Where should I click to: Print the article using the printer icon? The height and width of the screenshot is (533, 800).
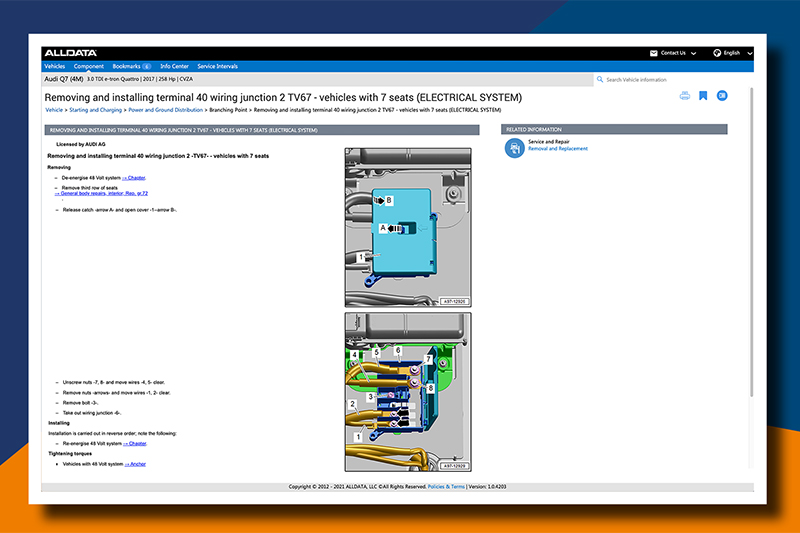coord(685,96)
